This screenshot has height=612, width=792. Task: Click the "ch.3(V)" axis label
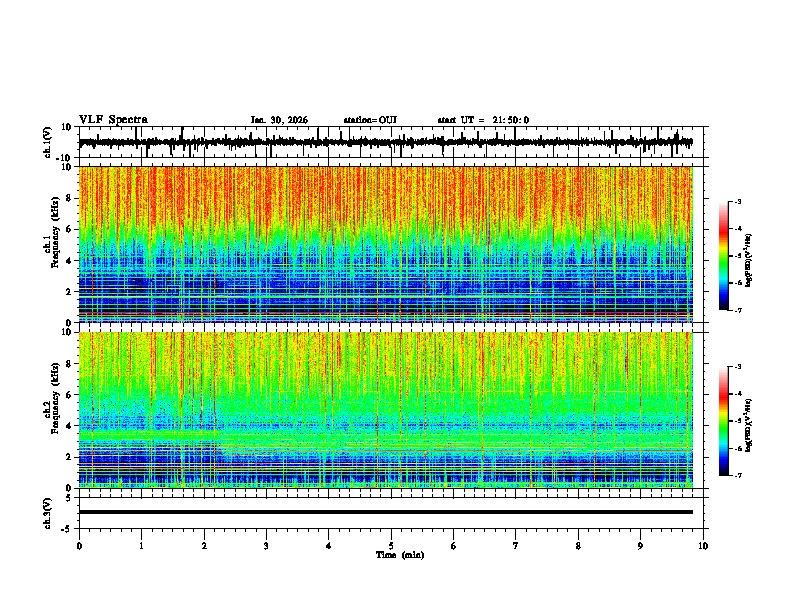[47, 513]
